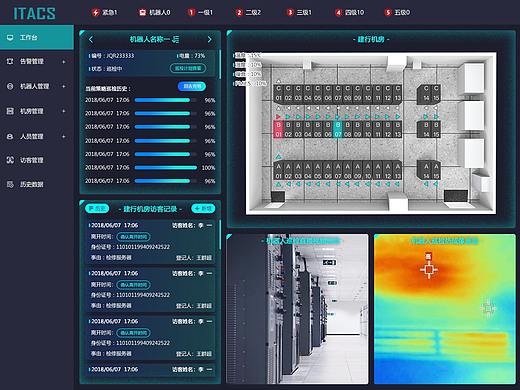Click the icon beside 人员管理
Viewport: 520px width, 390px height.
tap(10, 136)
